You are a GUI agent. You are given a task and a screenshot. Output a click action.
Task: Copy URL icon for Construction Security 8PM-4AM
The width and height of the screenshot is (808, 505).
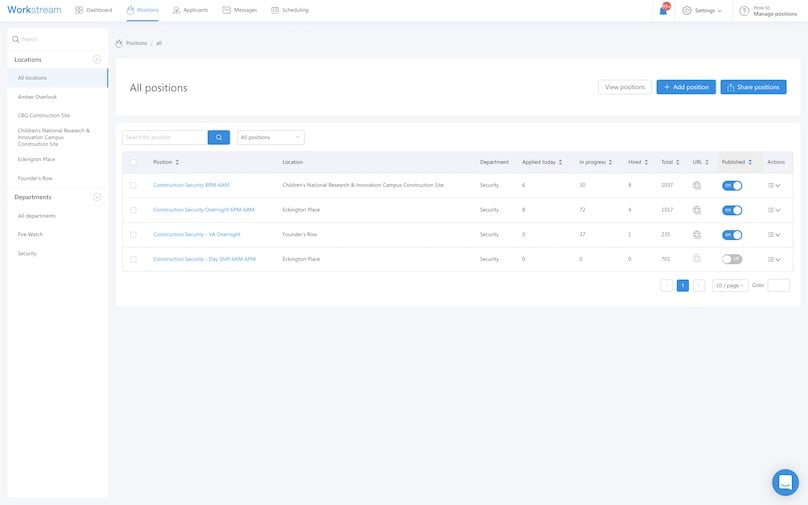click(697, 185)
